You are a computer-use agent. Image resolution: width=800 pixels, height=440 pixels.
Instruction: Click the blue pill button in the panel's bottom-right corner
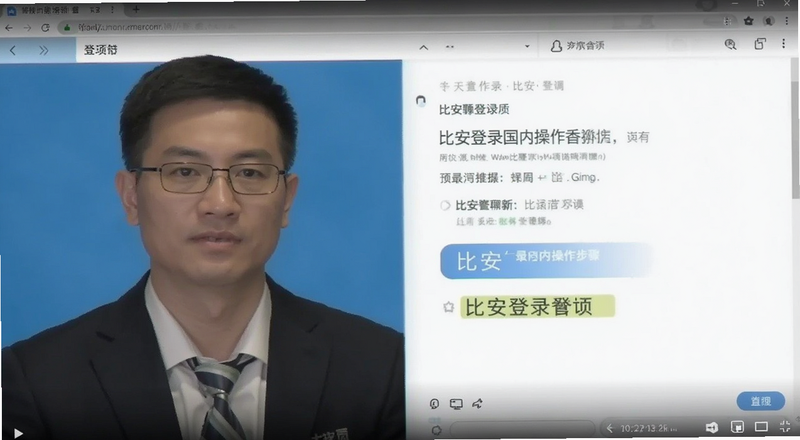click(x=761, y=401)
